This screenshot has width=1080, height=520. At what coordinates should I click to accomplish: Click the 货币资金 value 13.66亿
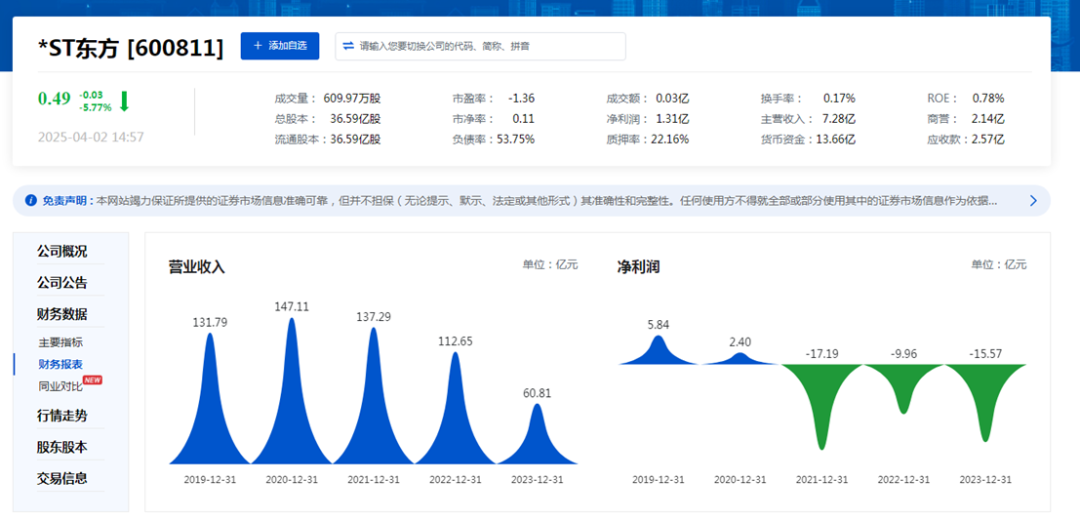point(835,139)
